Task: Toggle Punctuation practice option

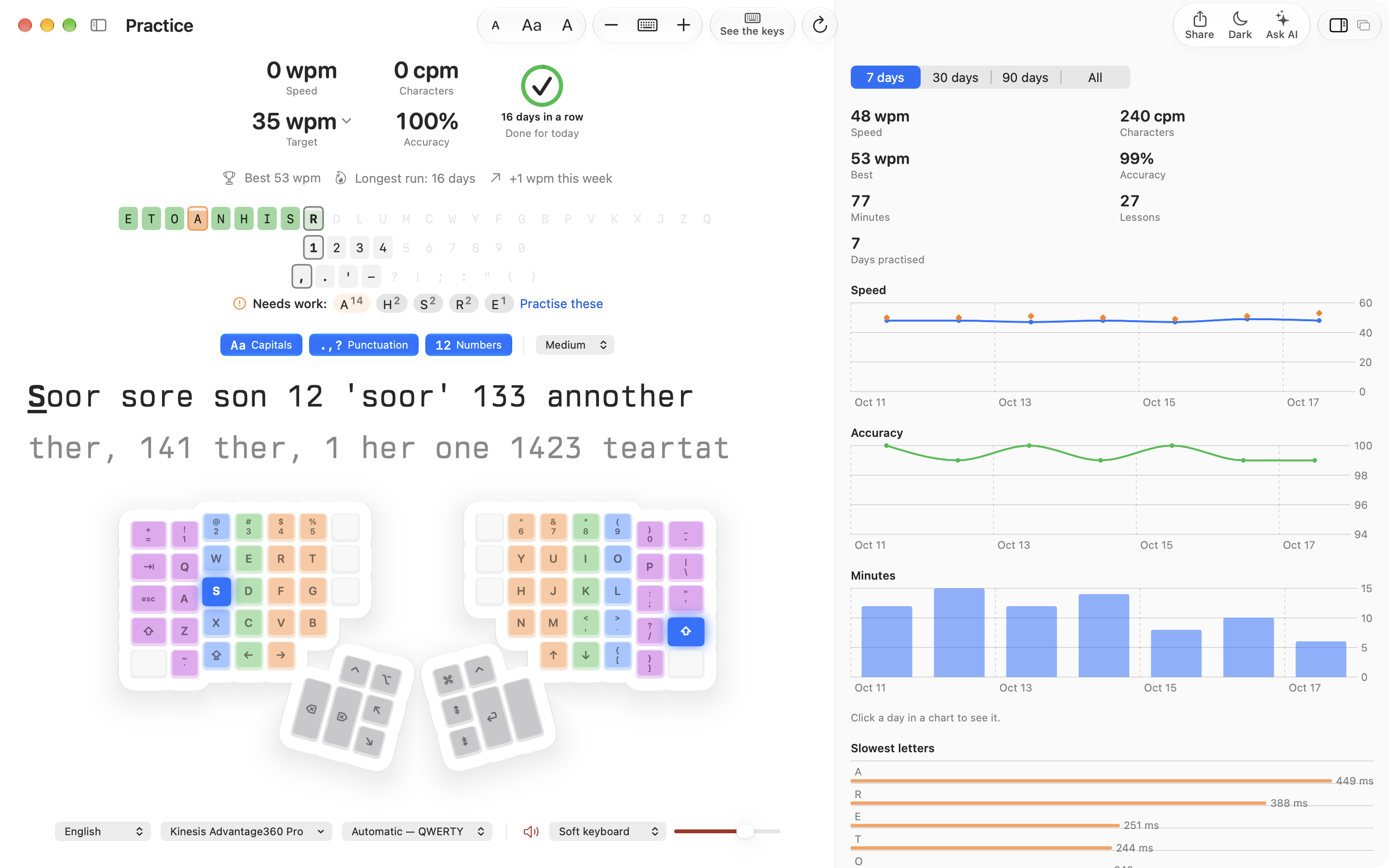Action: pos(364,345)
